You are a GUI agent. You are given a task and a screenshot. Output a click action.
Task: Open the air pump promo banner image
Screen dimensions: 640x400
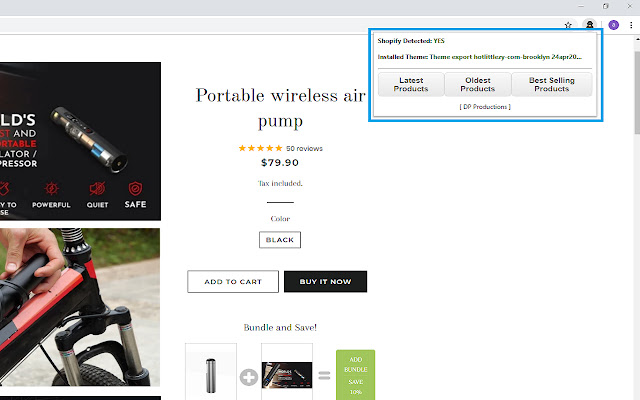(80, 141)
